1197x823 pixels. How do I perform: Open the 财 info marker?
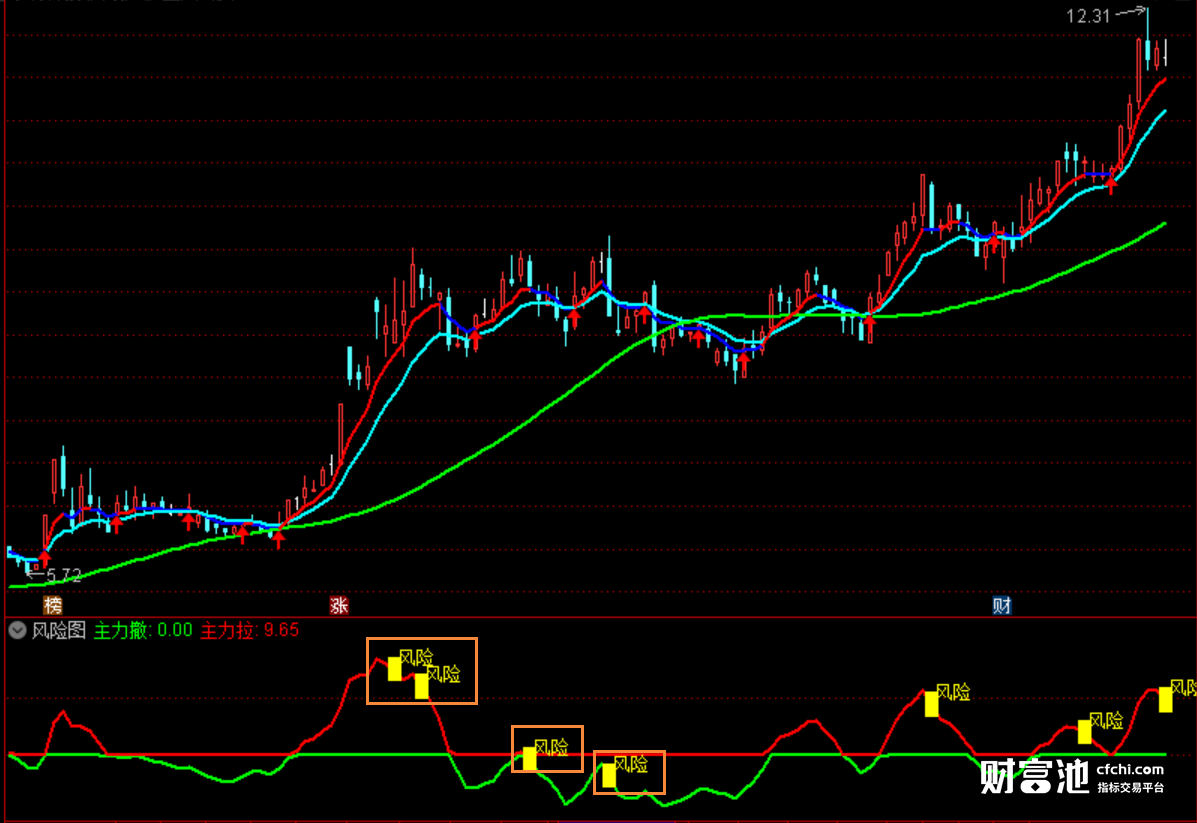click(x=1002, y=606)
